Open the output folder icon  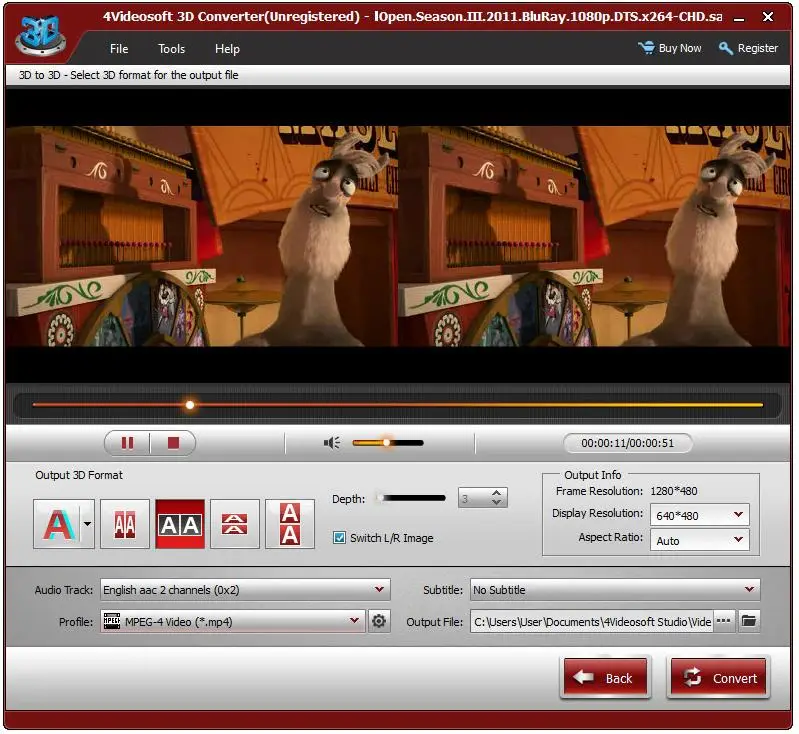pyautogui.click(x=749, y=621)
